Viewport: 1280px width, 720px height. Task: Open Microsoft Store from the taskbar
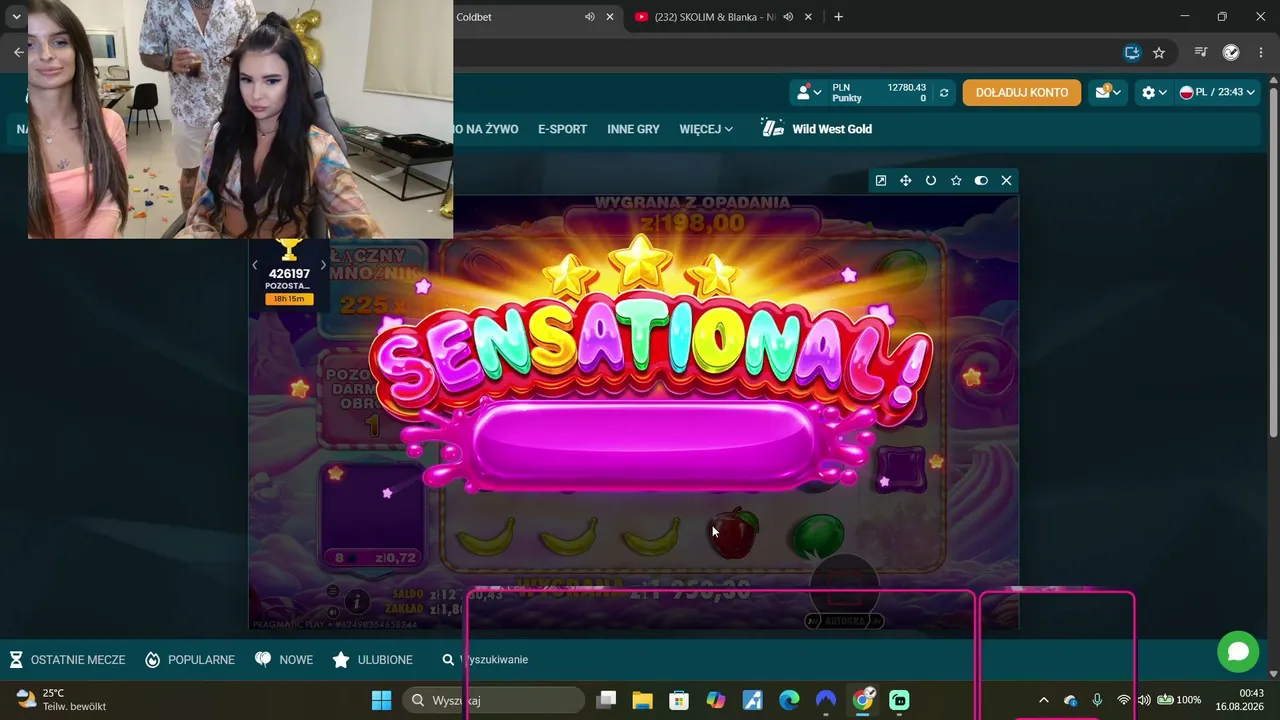[679, 700]
